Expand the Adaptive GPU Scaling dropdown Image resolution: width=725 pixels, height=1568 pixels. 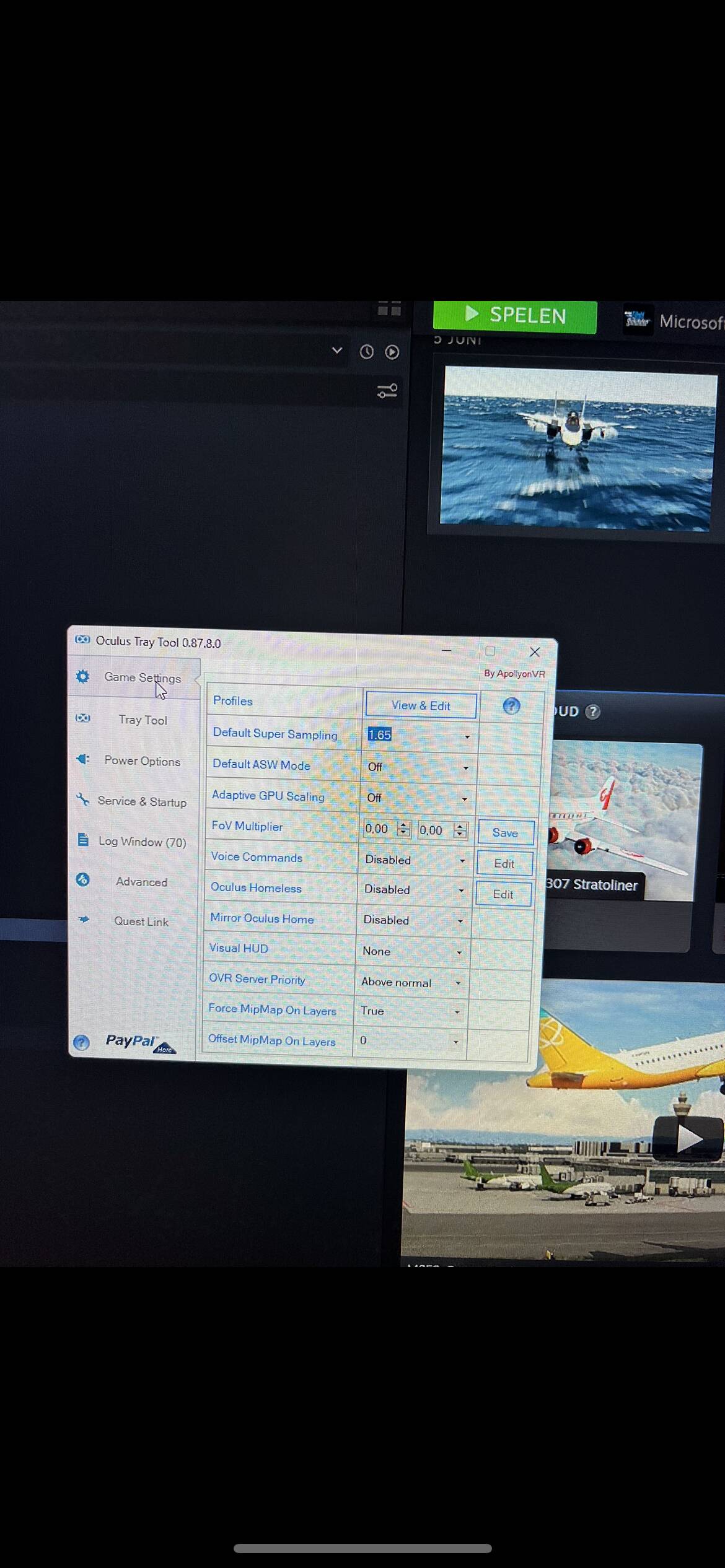[417, 798]
